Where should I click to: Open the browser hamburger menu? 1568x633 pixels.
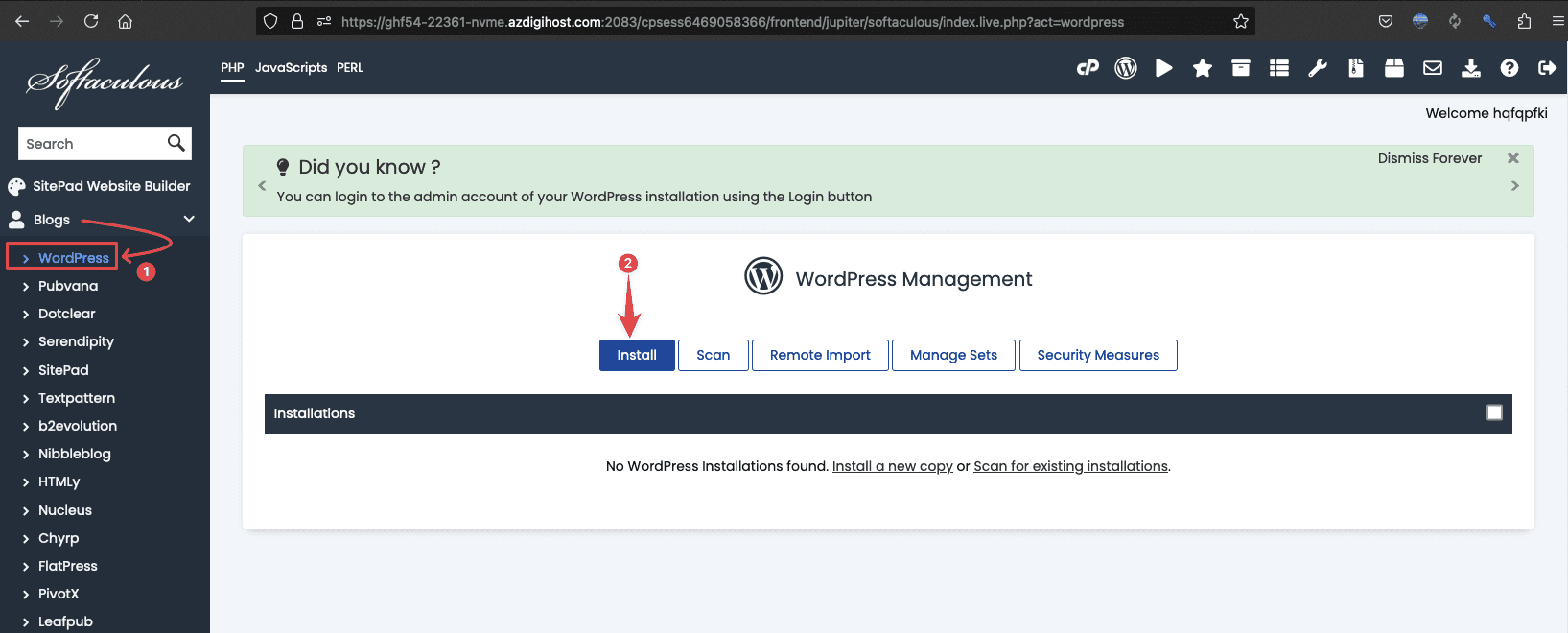point(1557,21)
